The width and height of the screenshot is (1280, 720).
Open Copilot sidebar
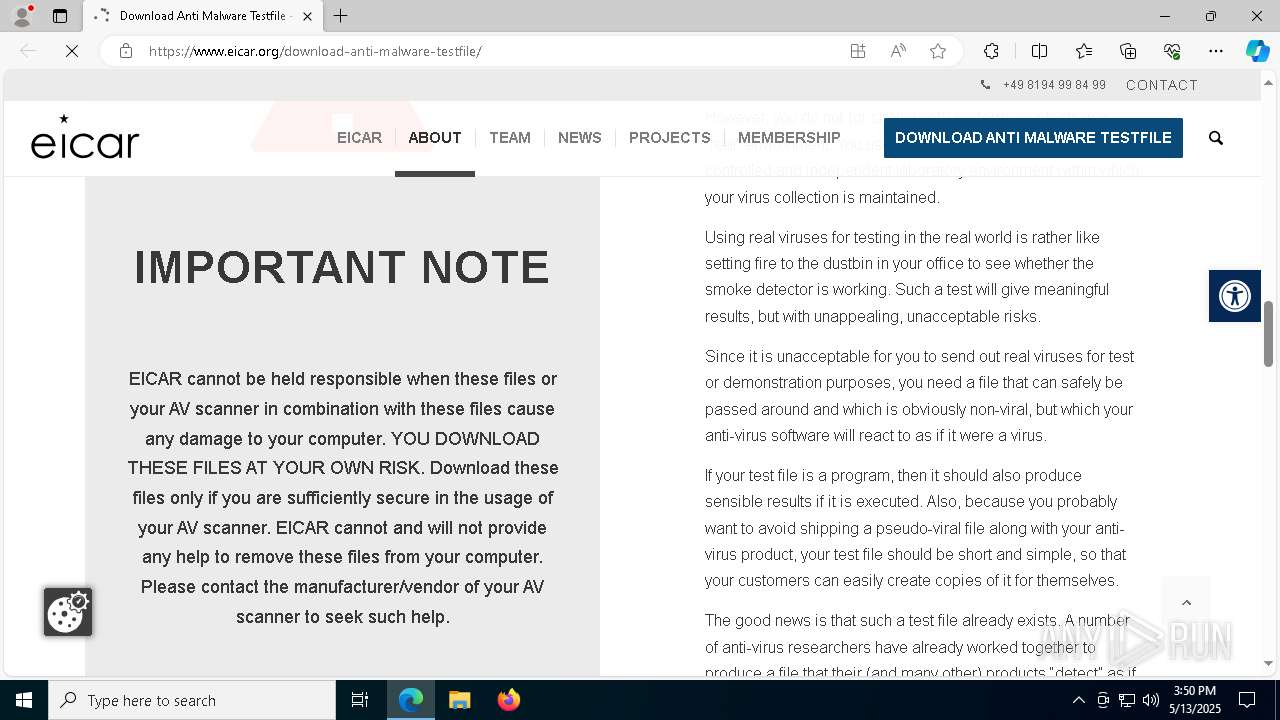pyautogui.click(x=1257, y=51)
